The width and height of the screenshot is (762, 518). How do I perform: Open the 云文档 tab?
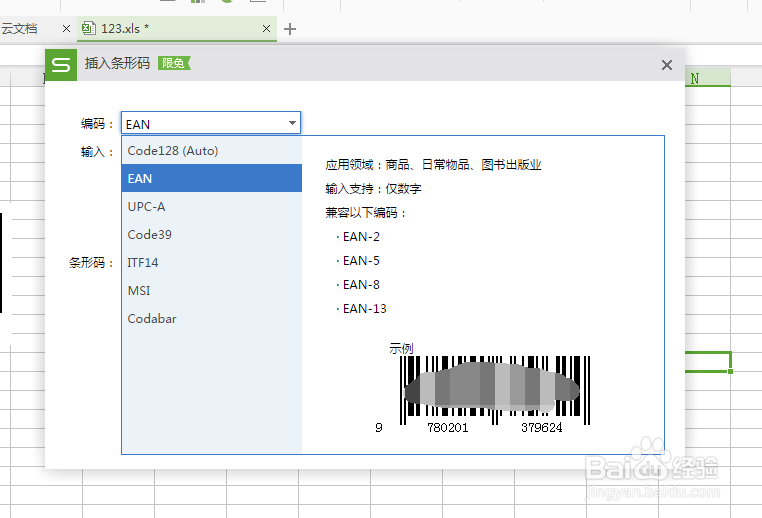(19, 29)
